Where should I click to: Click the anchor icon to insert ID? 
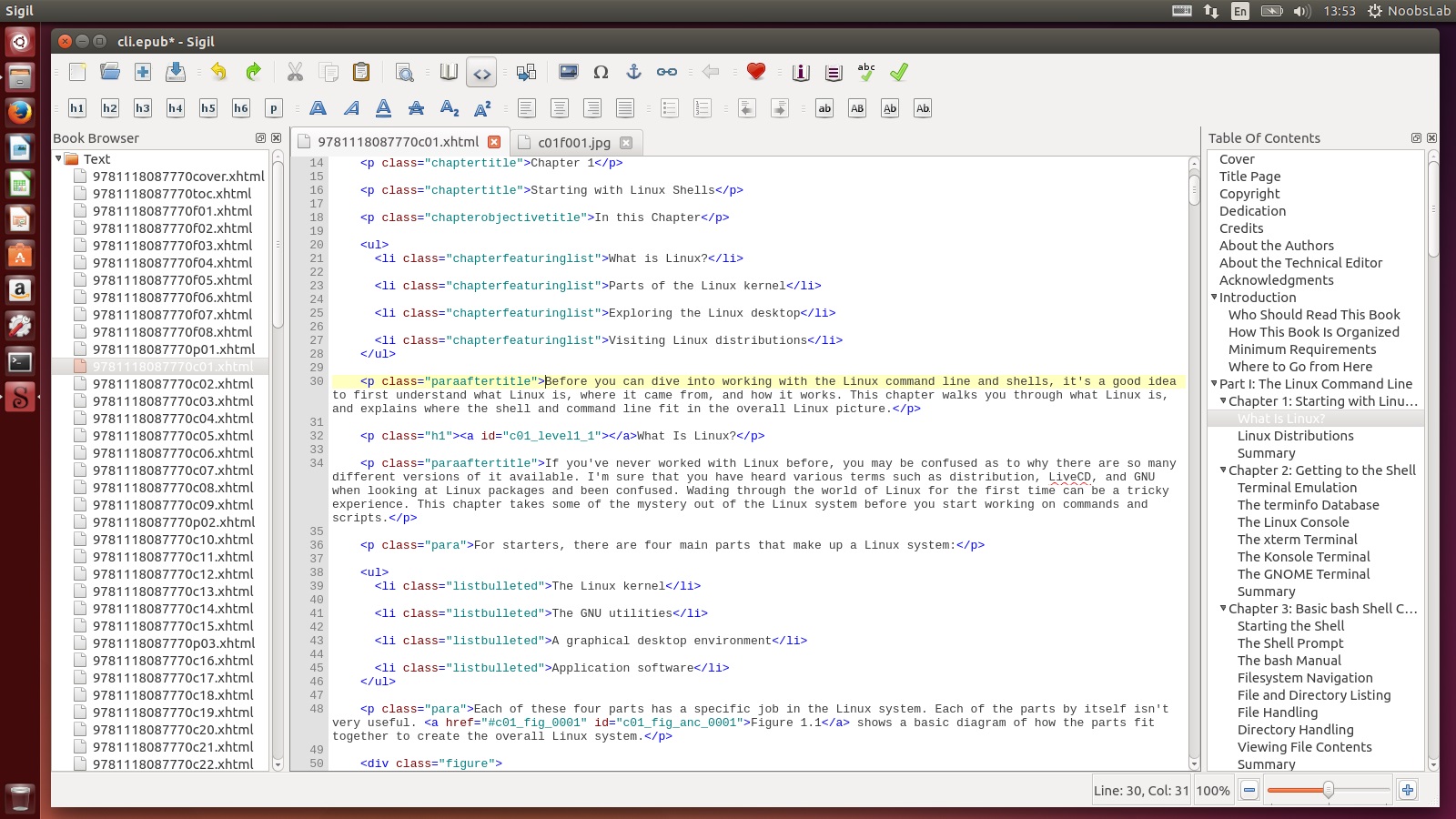pos(633,73)
